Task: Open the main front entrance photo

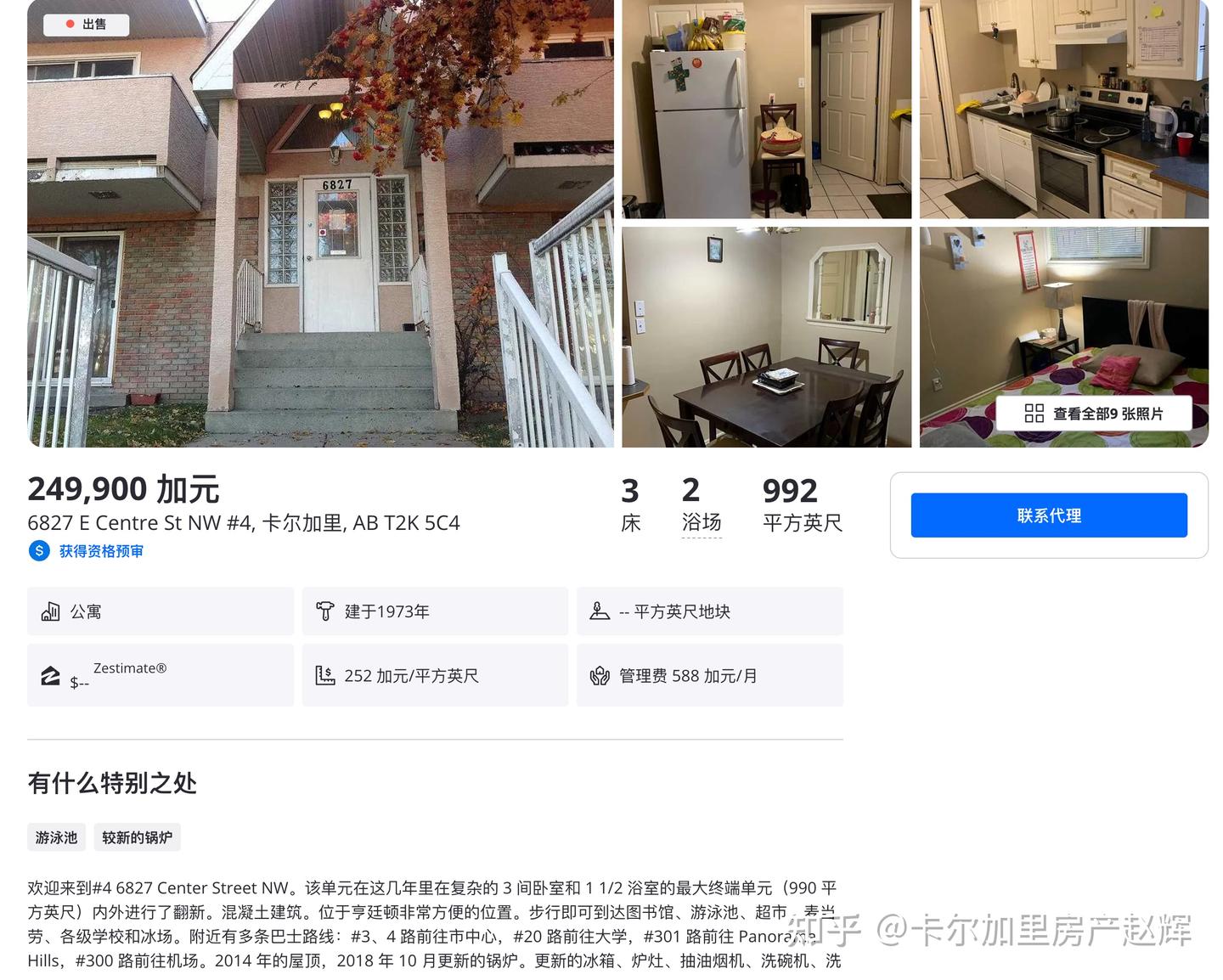Action: pos(320,223)
